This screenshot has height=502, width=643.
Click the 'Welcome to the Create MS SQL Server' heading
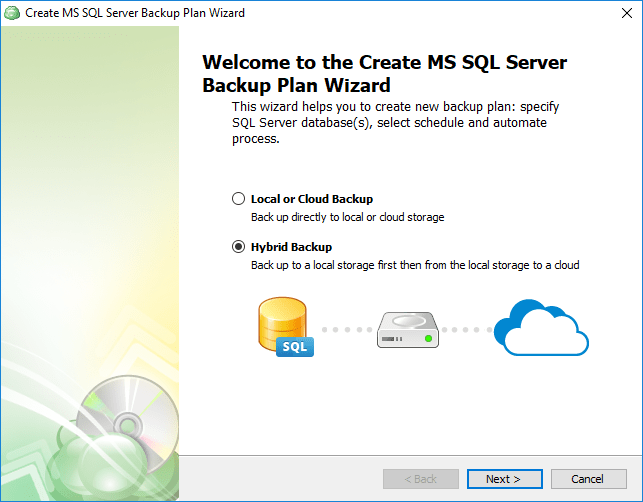384,74
